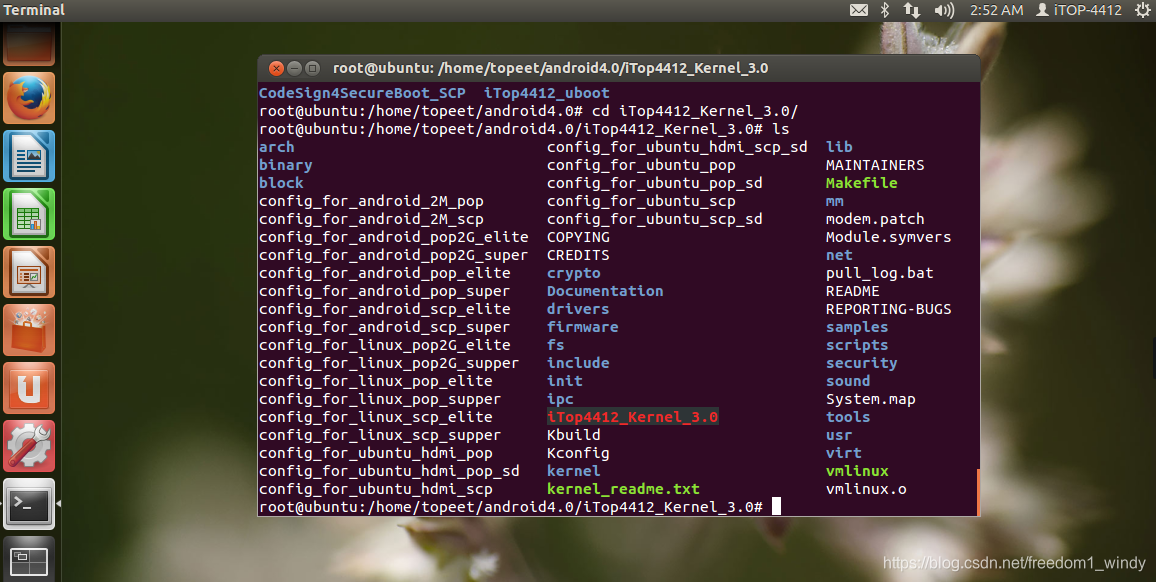Click 'config_for_android_2M_scp' file name
The height and width of the screenshot is (582, 1156).
click(371, 219)
